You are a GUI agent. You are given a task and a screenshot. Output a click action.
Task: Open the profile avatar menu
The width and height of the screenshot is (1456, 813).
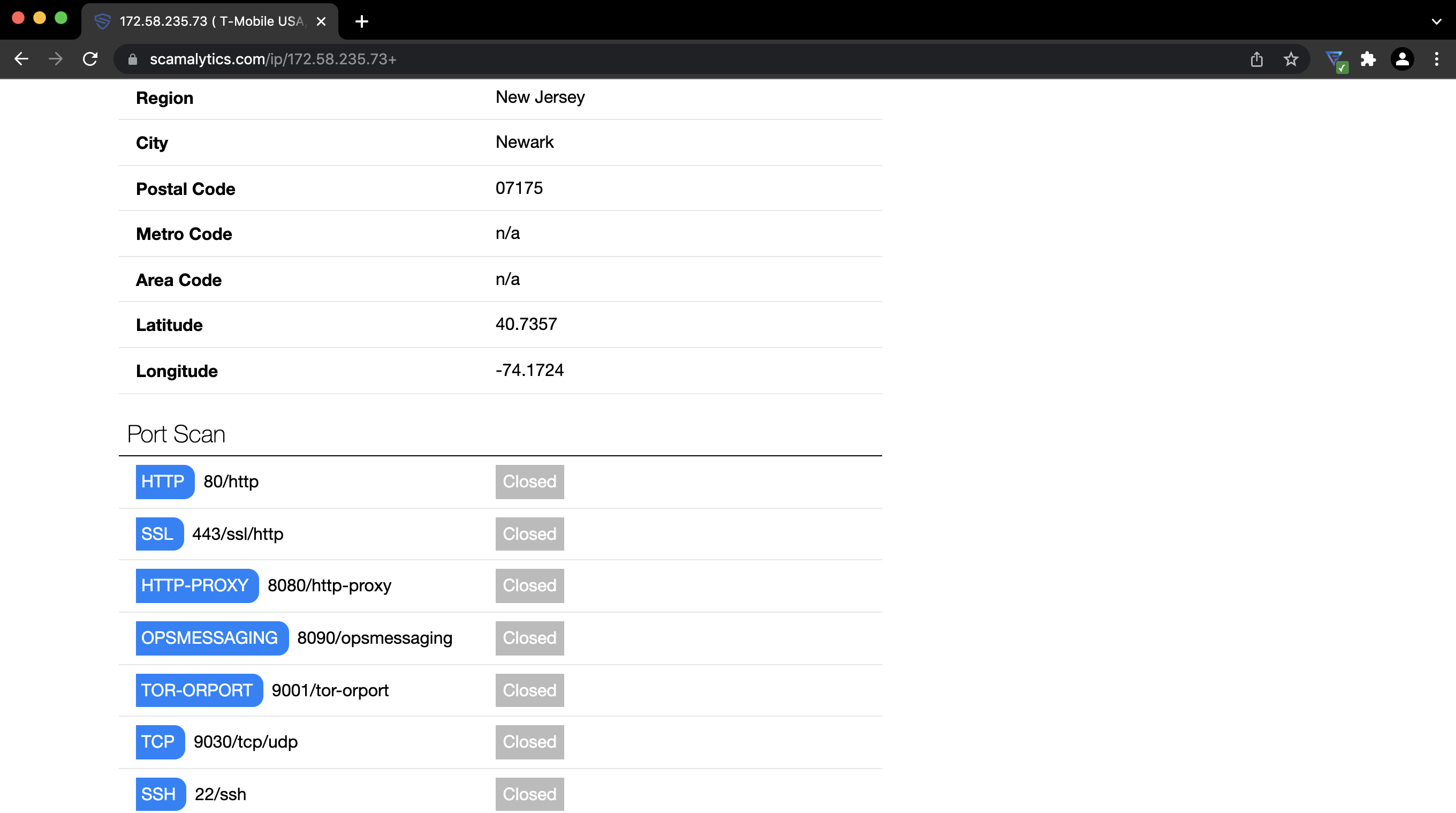click(x=1402, y=59)
